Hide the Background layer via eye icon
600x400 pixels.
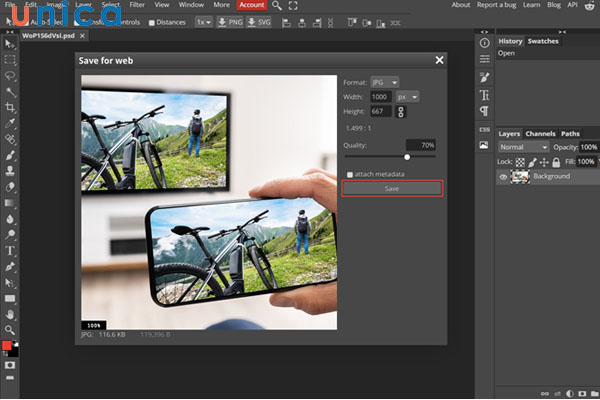pyautogui.click(x=503, y=176)
